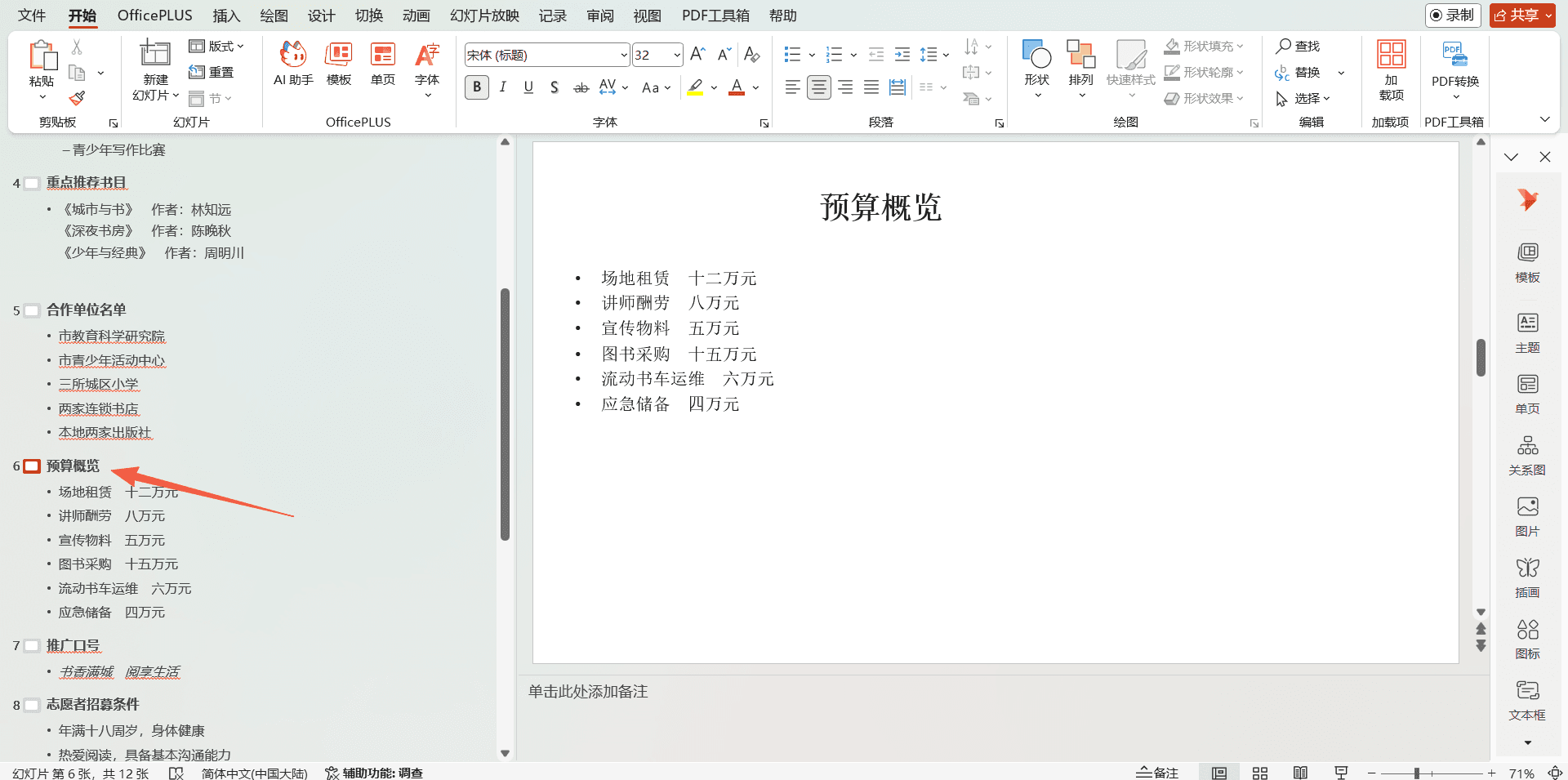Switch to reading view in status bar
The image size is (1568, 780).
(1300, 773)
